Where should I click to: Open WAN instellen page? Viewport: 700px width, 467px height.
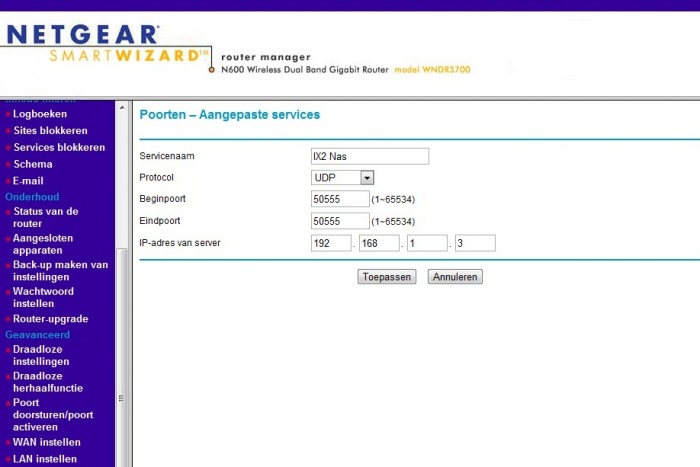tap(47, 442)
